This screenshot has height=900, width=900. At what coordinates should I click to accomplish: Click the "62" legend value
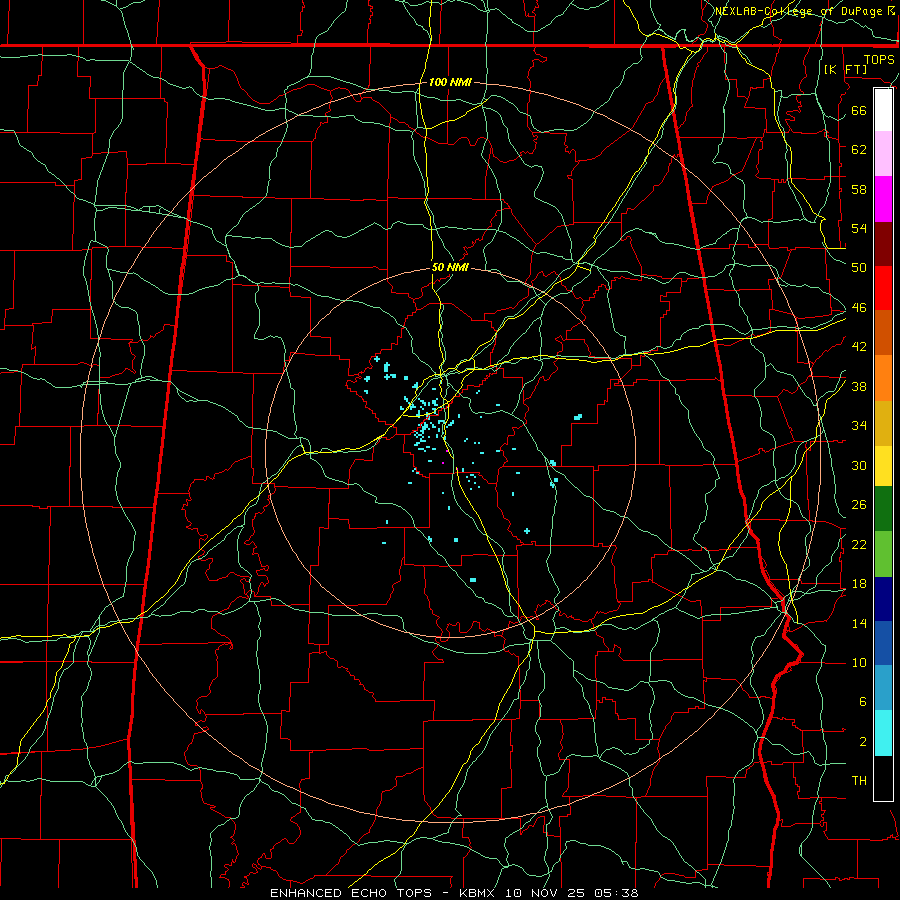(859, 149)
